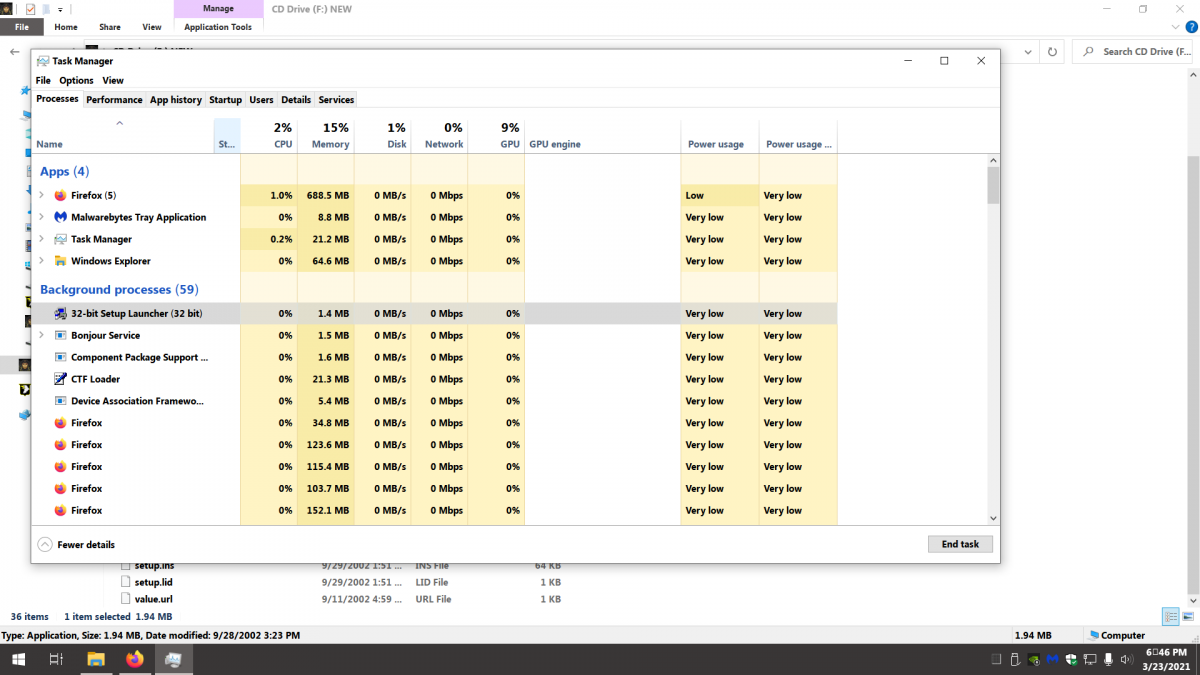Click the 32-bit Setup Launcher icon
Viewport: 1200px width, 675px height.
coord(60,314)
